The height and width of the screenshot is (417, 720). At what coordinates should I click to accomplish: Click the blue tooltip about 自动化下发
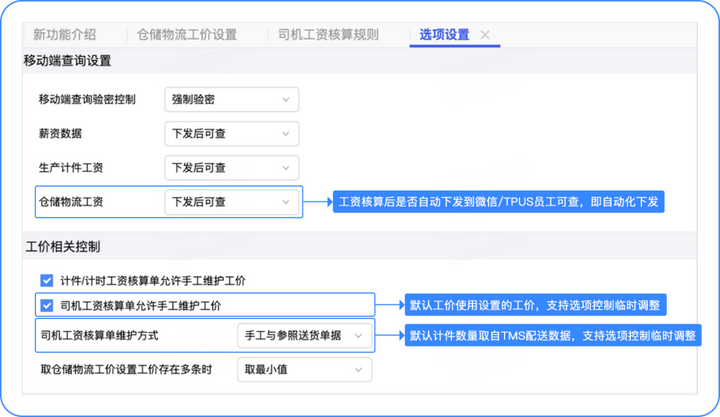[498, 202]
